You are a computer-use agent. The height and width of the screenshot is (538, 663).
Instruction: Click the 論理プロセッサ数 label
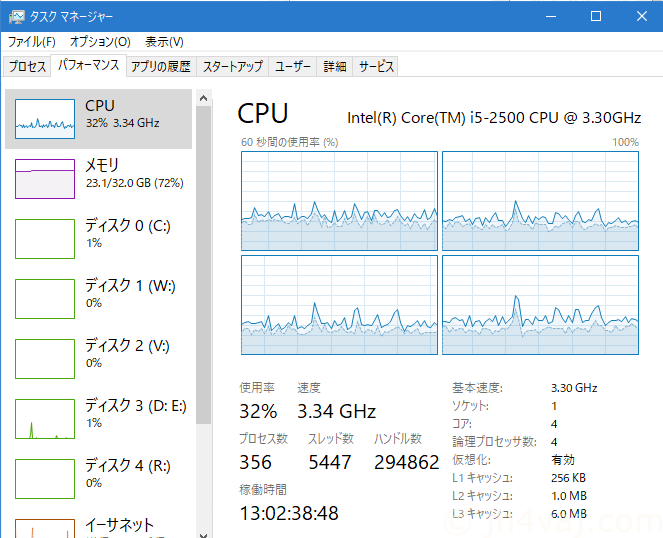494,442
